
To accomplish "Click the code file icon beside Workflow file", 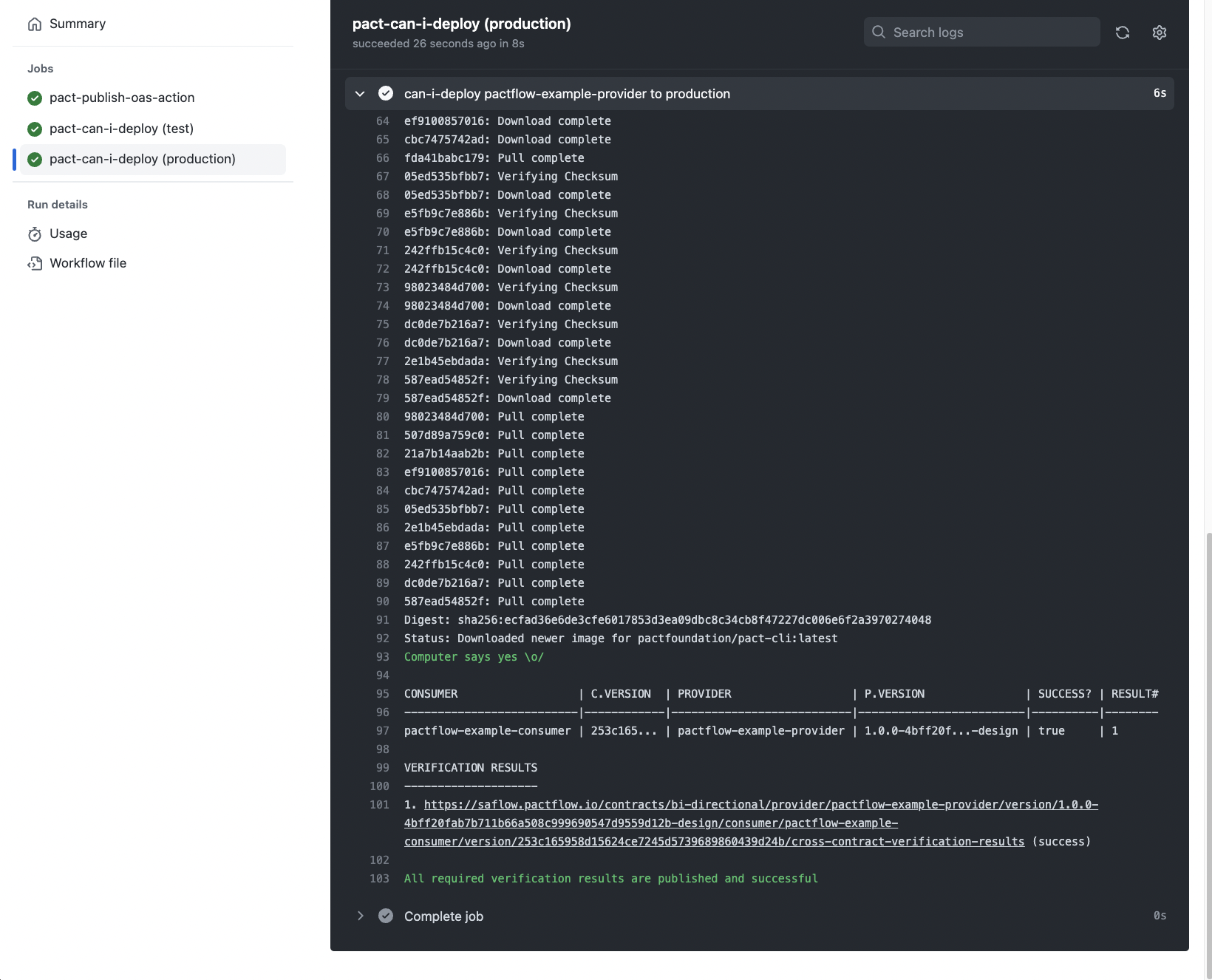I will [x=35, y=262].
